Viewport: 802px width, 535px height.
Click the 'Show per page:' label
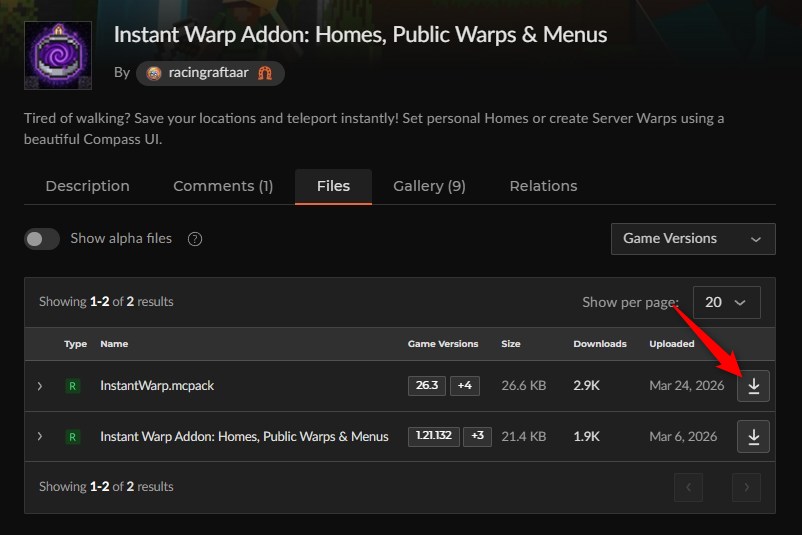click(630, 302)
